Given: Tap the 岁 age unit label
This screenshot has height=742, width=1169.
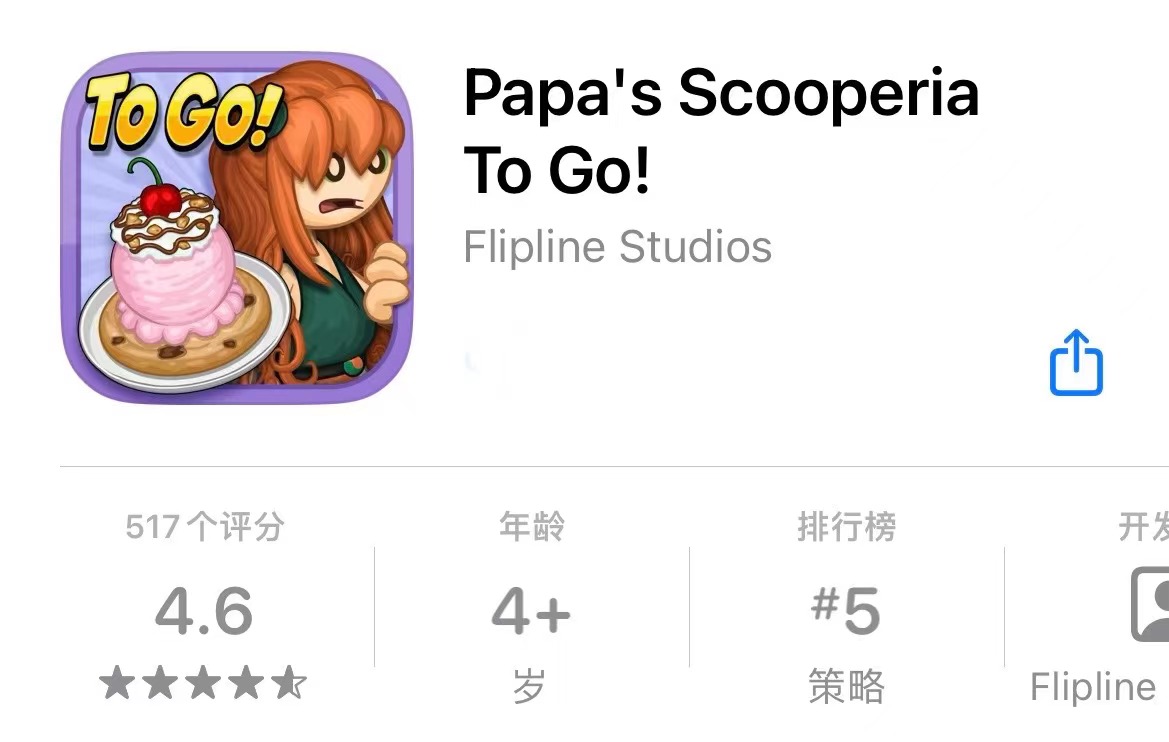Looking at the screenshot, I should (530, 686).
